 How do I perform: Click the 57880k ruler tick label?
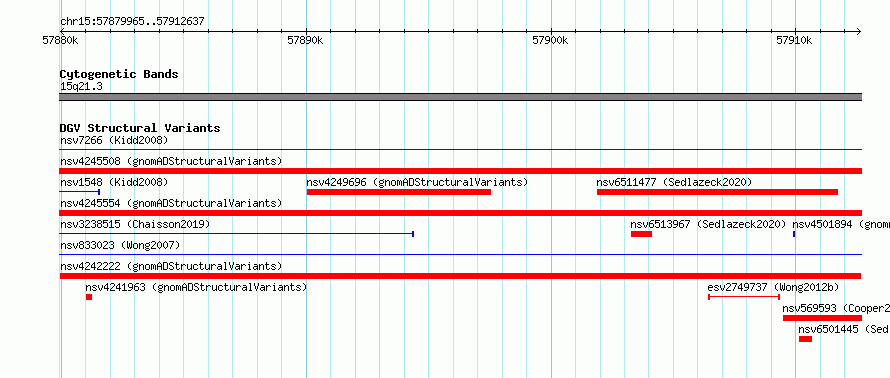tap(60, 40)
